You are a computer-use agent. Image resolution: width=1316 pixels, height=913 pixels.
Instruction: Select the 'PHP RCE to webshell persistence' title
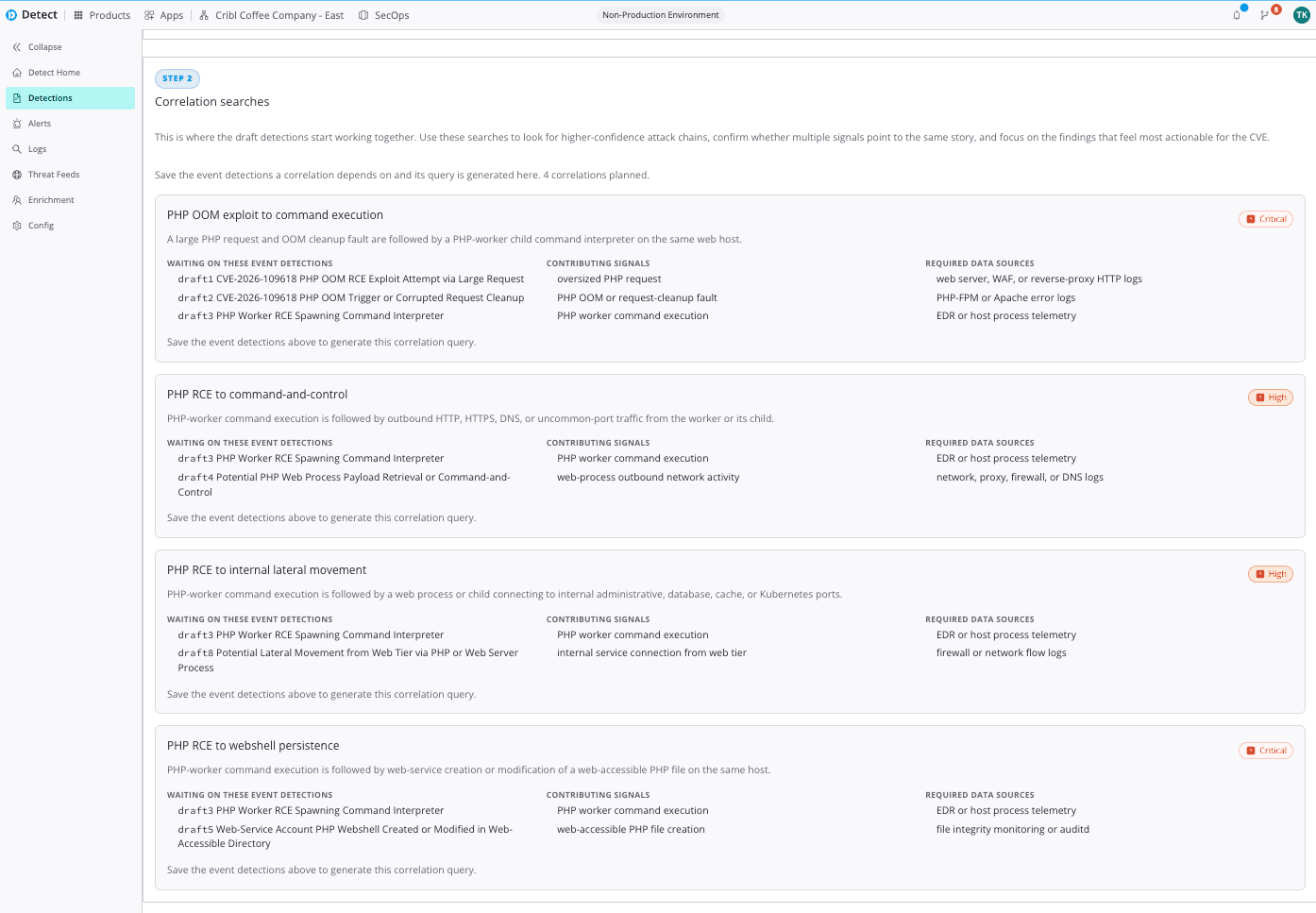coord(253,746)
